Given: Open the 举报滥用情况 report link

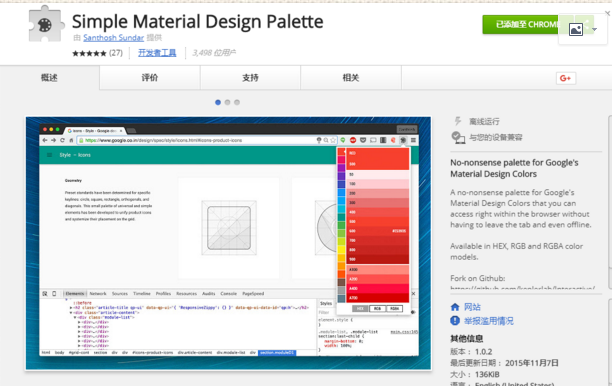Looking at the screenshot, I should pyautogui.click(x=489, y=321).
